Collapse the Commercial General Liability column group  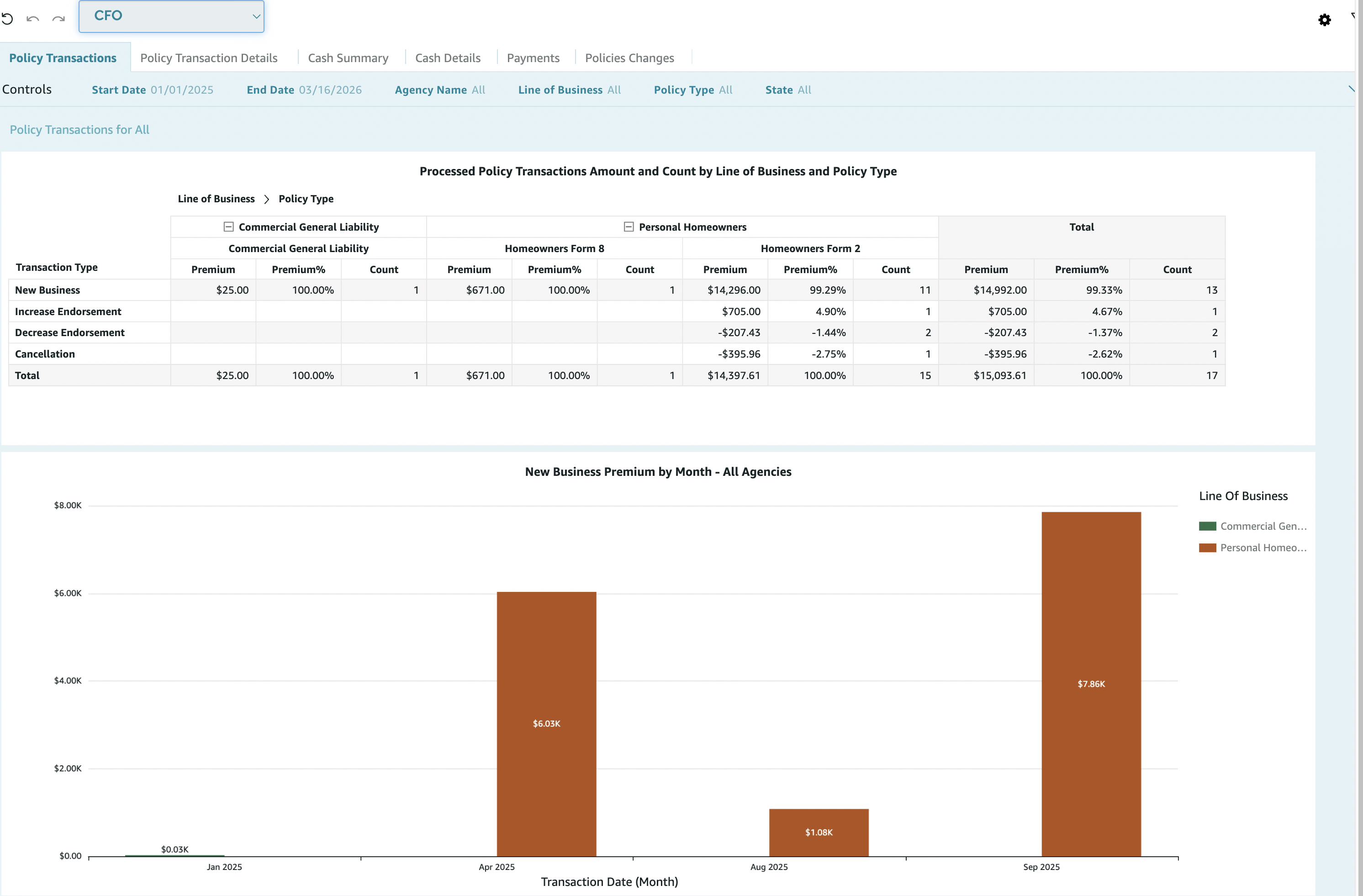coord(228,227)
